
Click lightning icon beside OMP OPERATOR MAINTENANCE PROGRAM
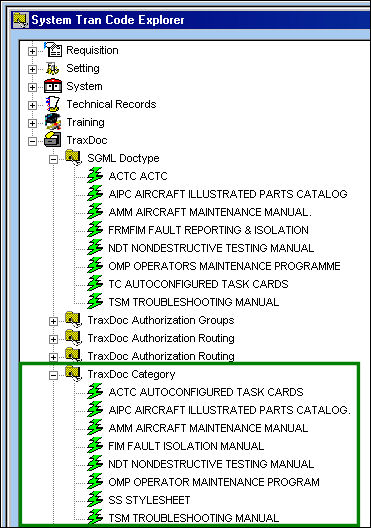tap(95, 482)
